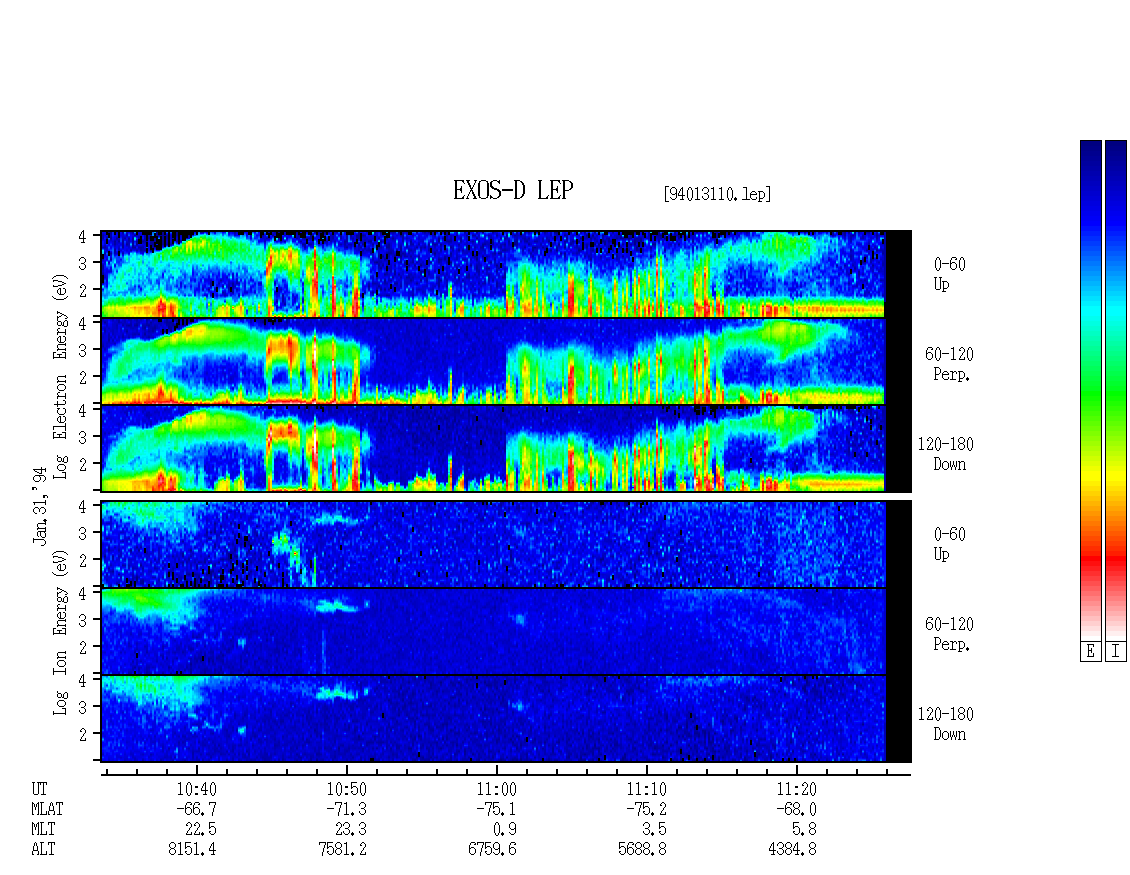This screenshot has height=875, width=1130.
Task: Click the I label box under color bar
Action: [1116, 652]
